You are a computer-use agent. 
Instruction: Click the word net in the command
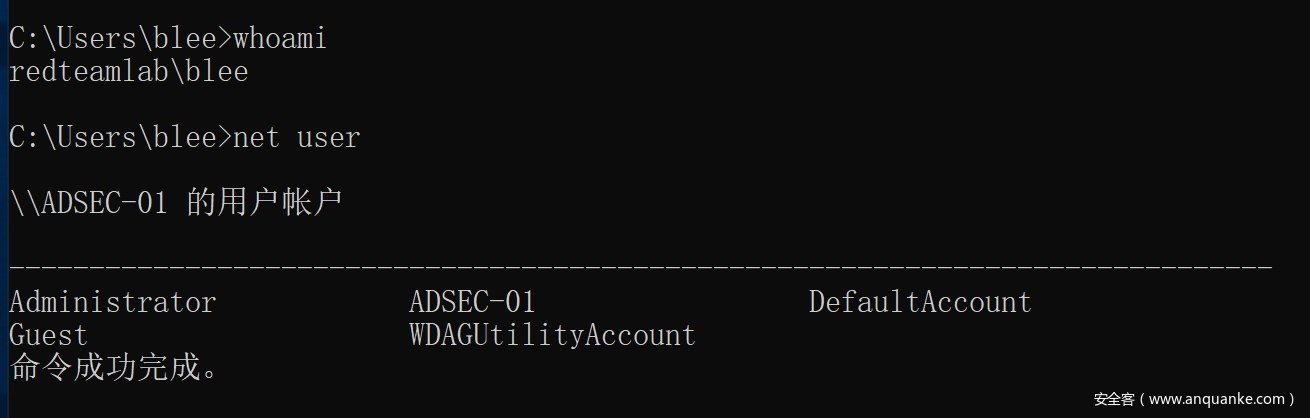coord(256,137)
